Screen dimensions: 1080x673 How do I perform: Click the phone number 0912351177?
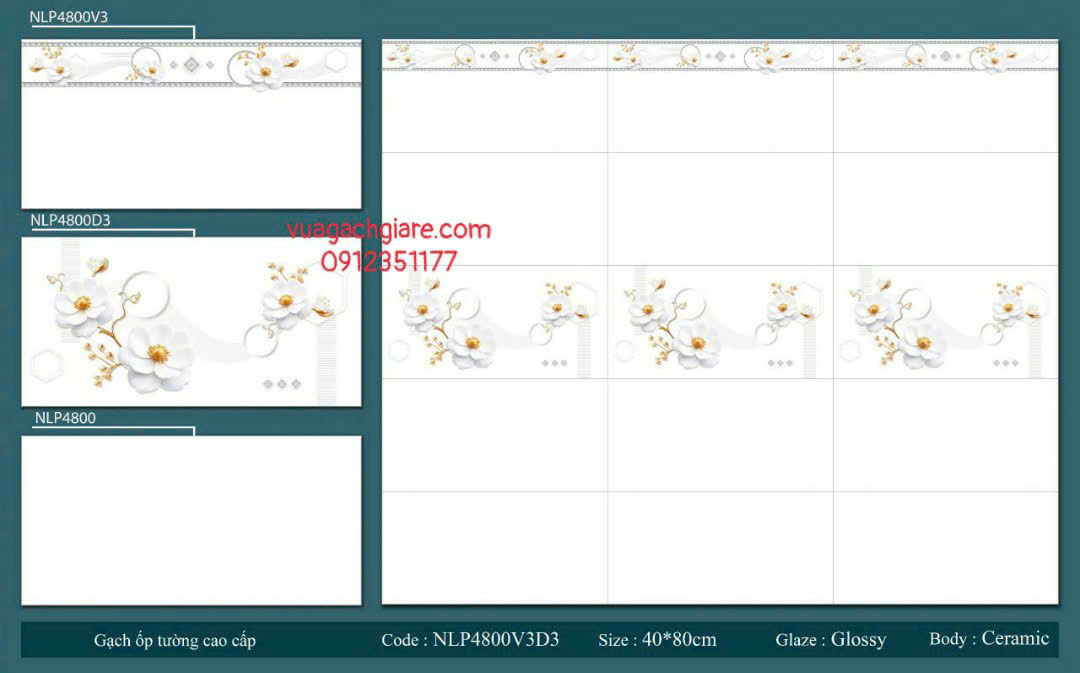click(389, 262)
